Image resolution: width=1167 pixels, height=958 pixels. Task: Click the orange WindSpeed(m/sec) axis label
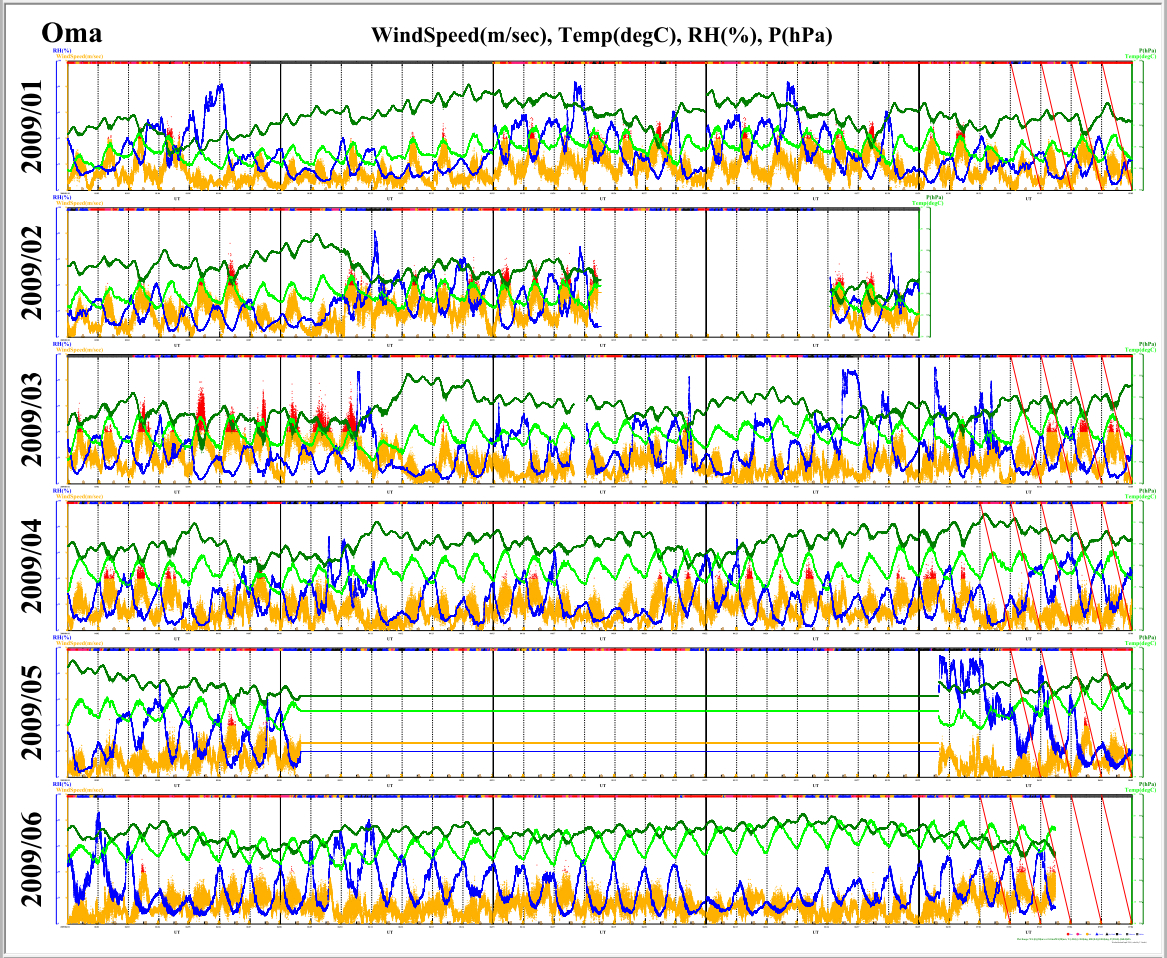80,56
